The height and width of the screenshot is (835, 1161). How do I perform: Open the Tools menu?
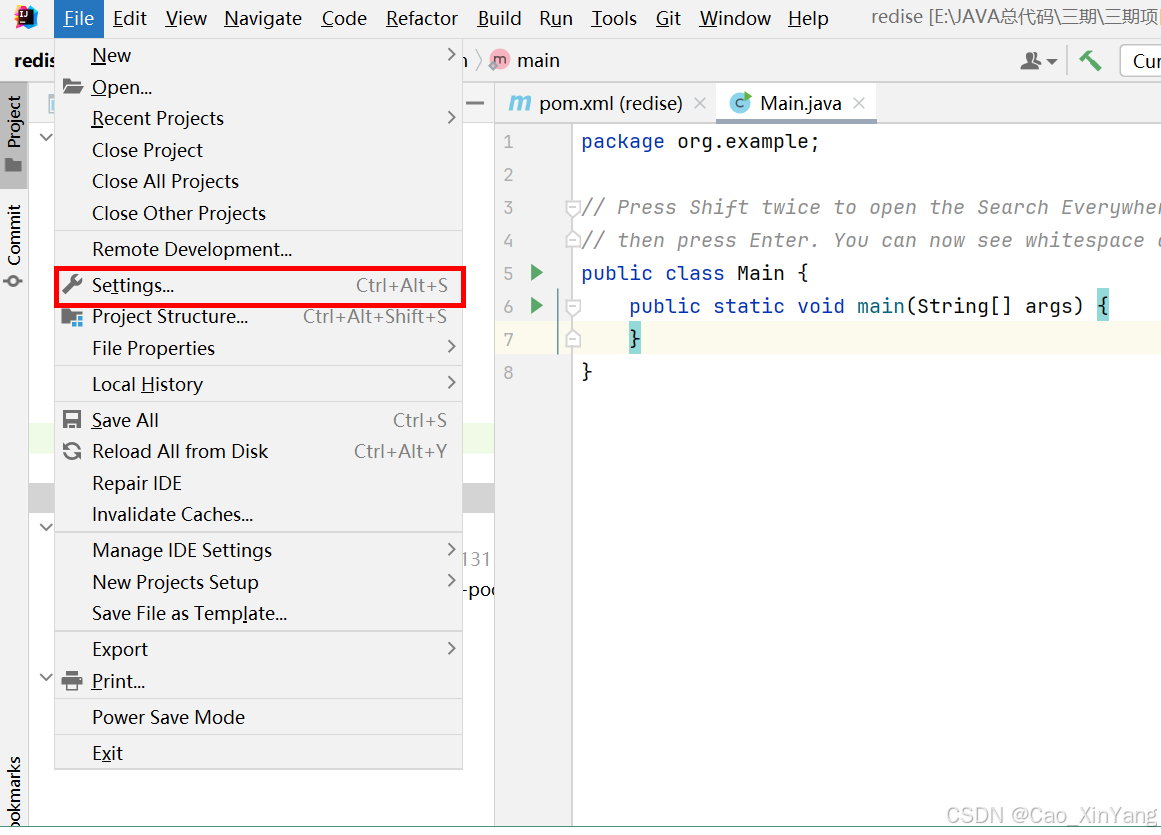613,19
